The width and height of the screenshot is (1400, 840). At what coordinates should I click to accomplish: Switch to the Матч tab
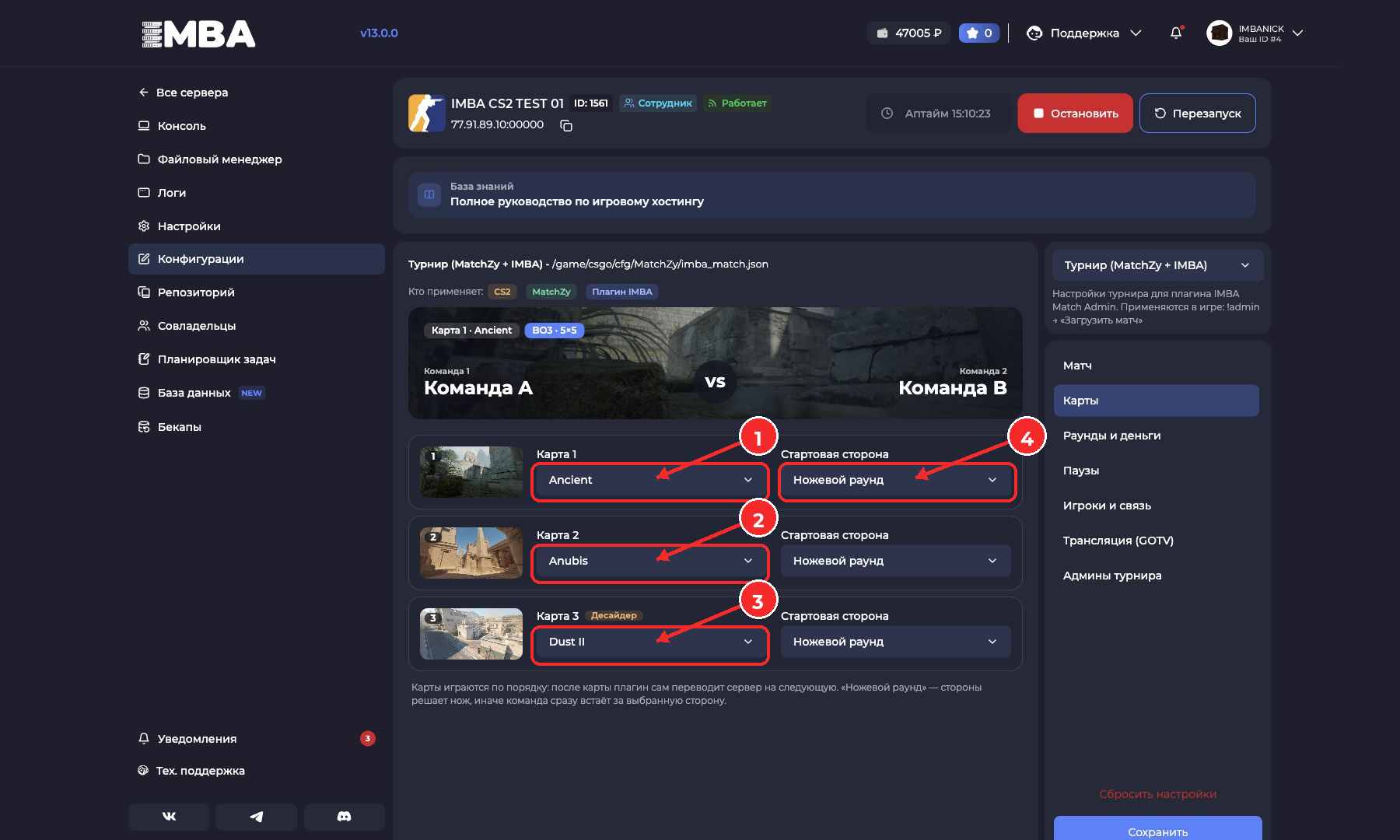1157,366
